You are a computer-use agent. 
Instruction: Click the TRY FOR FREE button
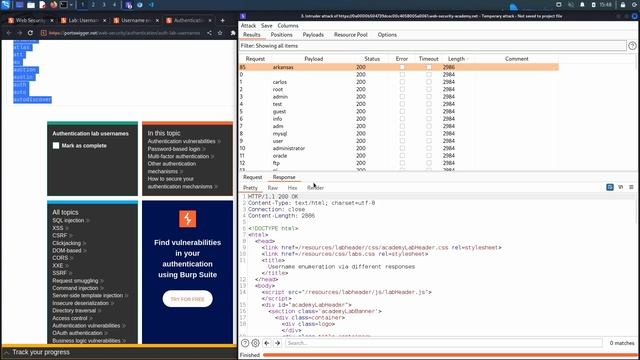click(187, 299)
